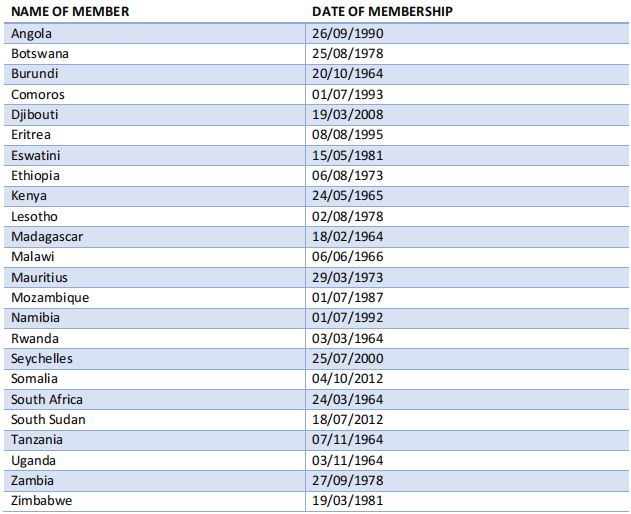Select the Djibouti cell

pyautogui.click(x=35, y=115)
